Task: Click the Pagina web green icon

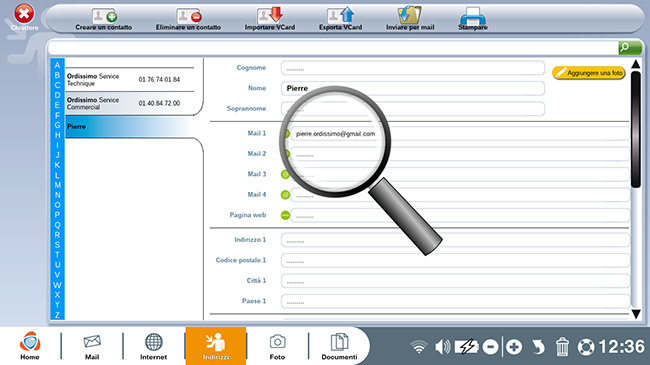Action: coord(285,215)
